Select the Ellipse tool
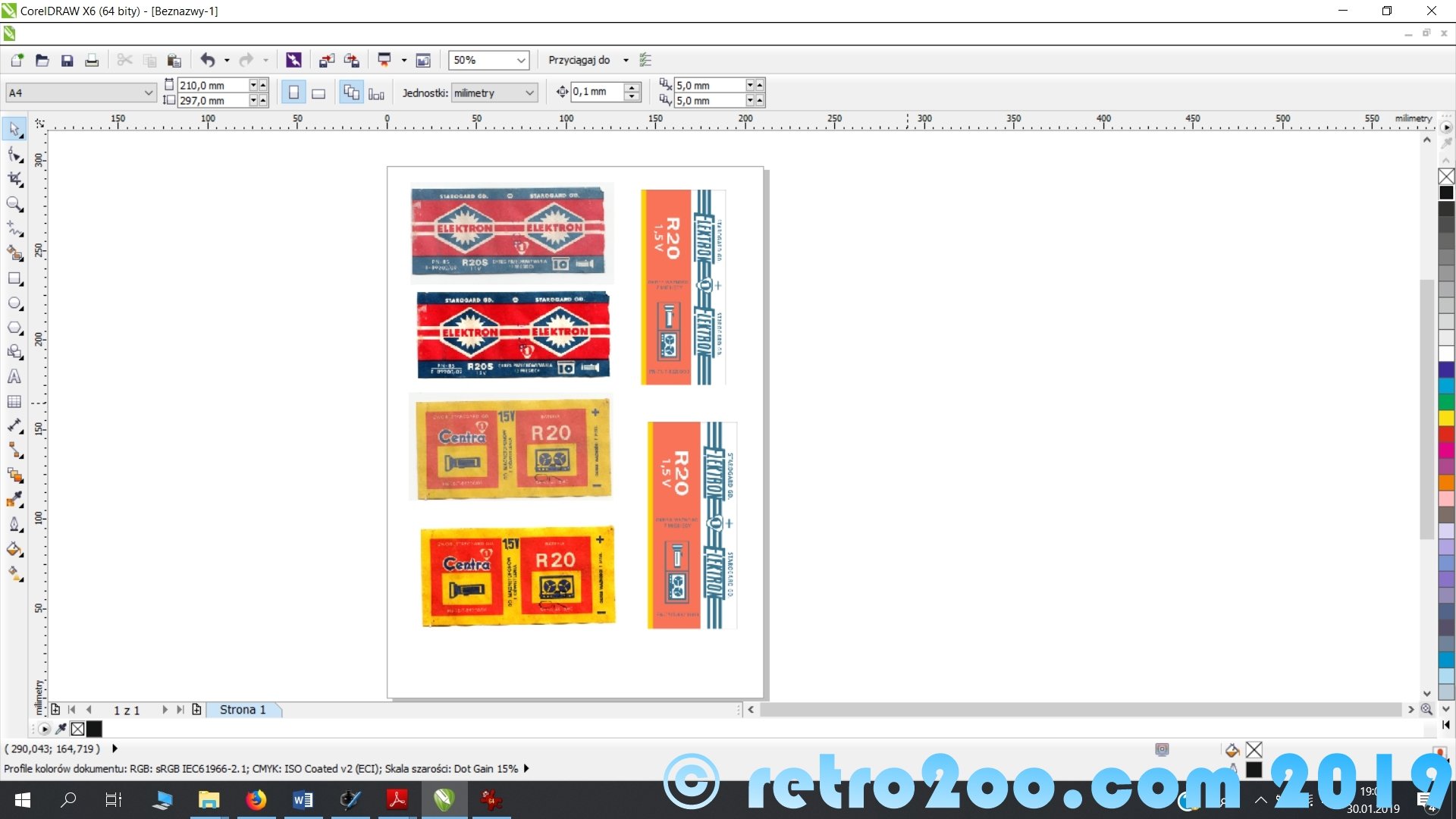Image resolution: width=1456 pixels, height=819 pixels. click(x=14, y=303)
